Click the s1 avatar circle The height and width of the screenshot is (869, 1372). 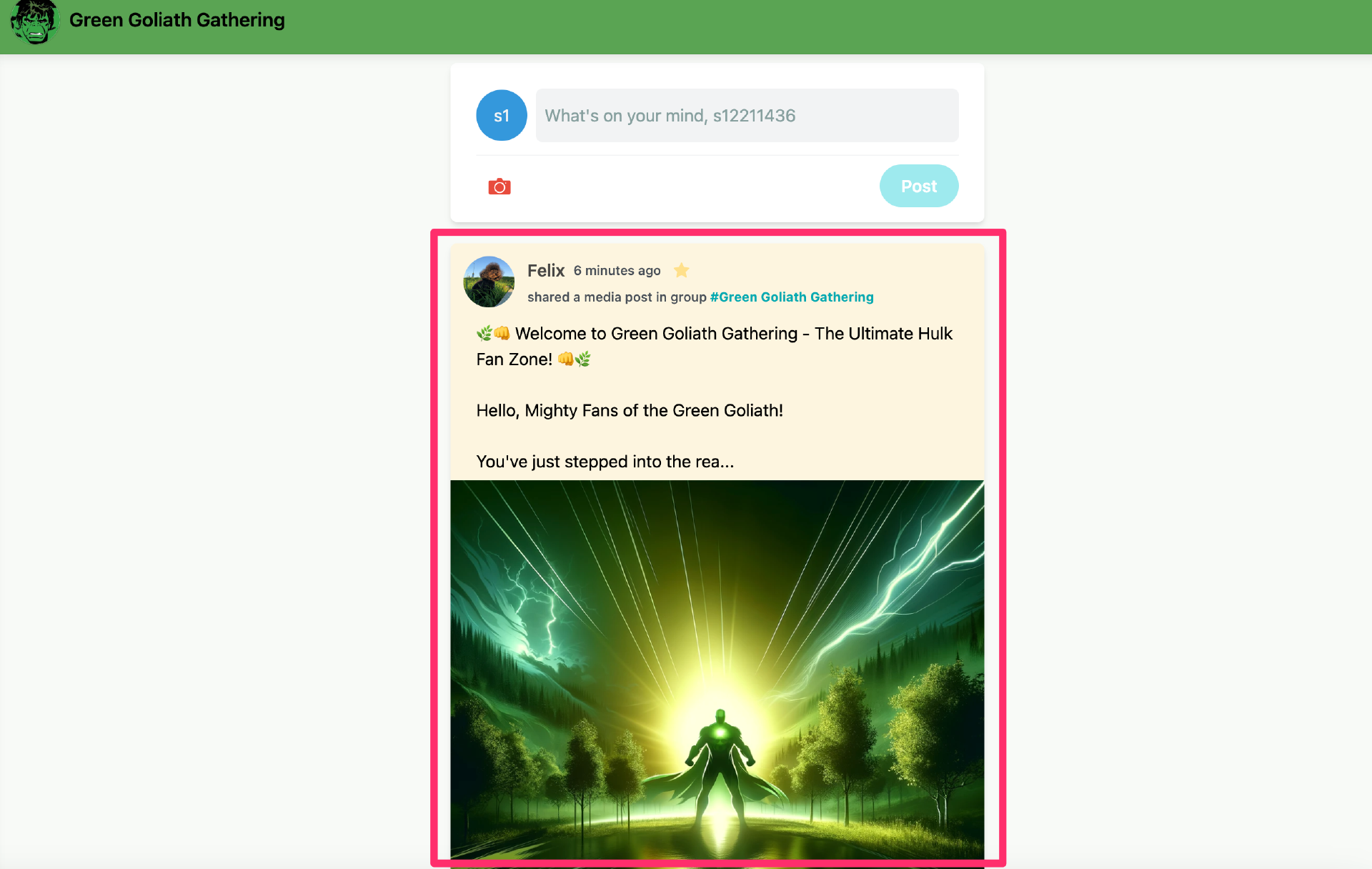[501, 115]
